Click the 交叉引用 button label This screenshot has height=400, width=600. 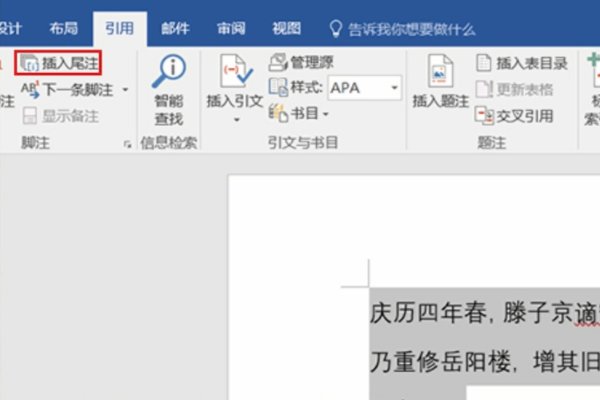point(525,116)
